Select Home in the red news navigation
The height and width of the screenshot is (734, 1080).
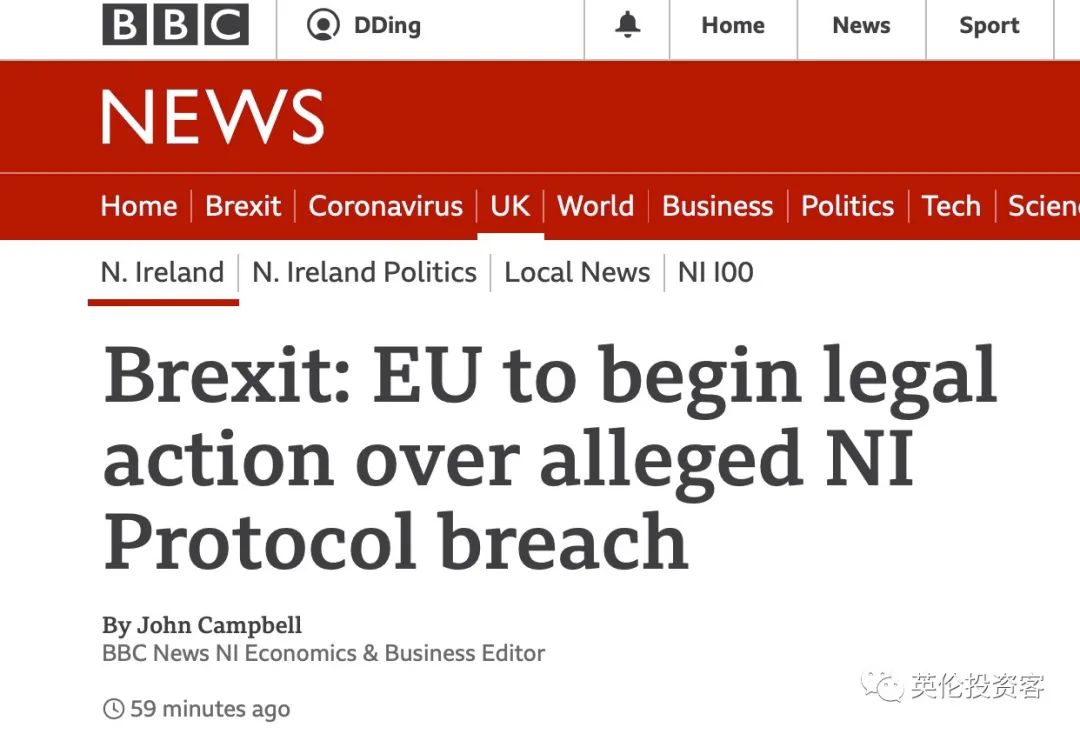(138, 206)
